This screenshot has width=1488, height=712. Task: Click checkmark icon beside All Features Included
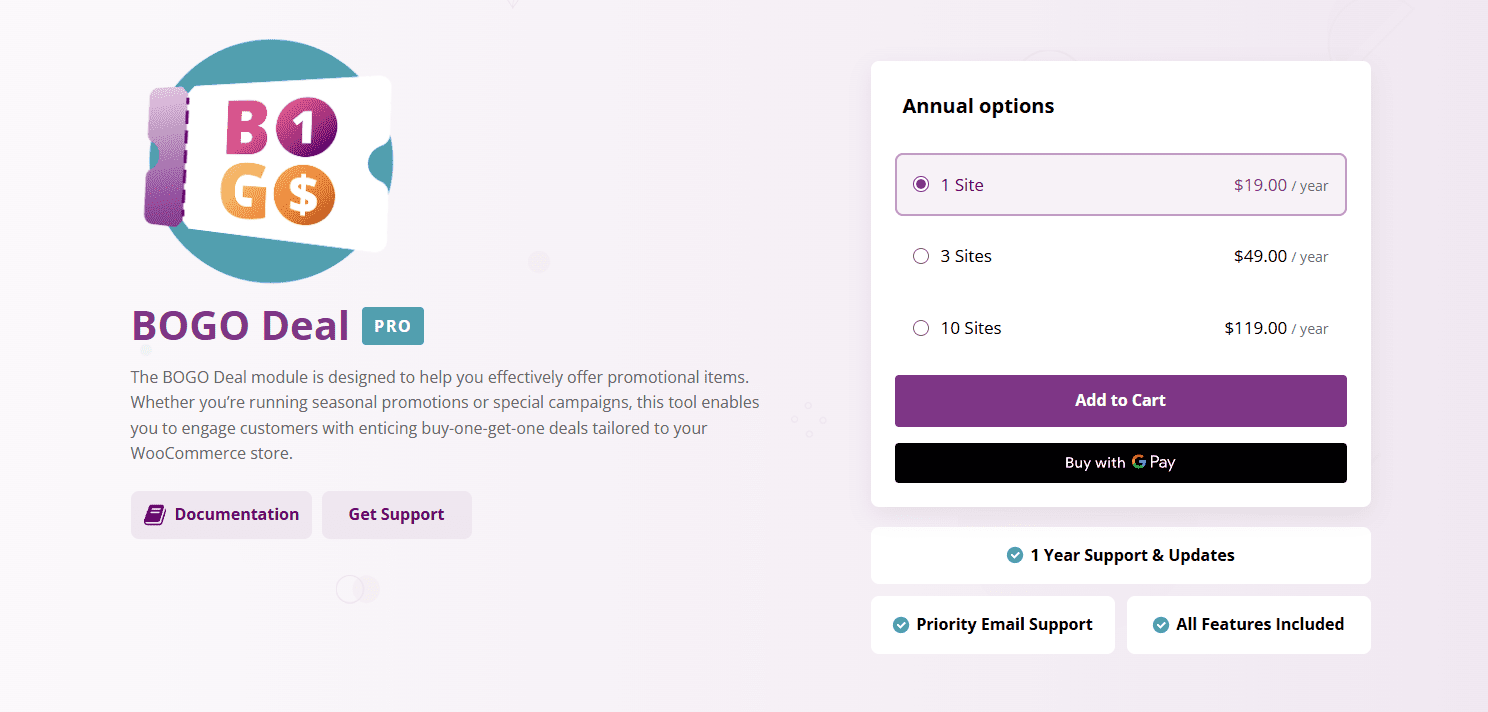point(1161,625)
